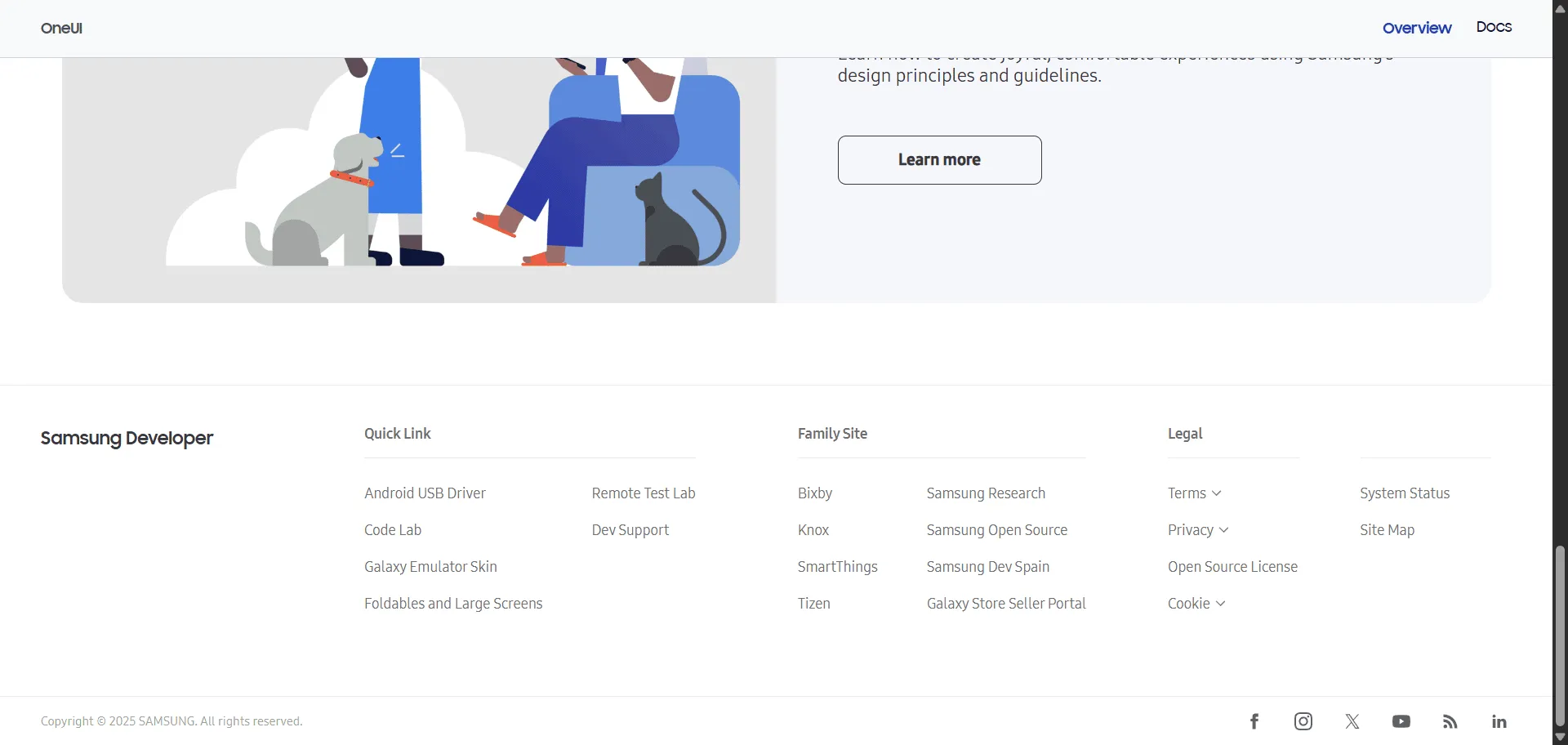The image size is (1568, 745).
Task: Switch to the Docs tab
Action: coord(1494,27)
